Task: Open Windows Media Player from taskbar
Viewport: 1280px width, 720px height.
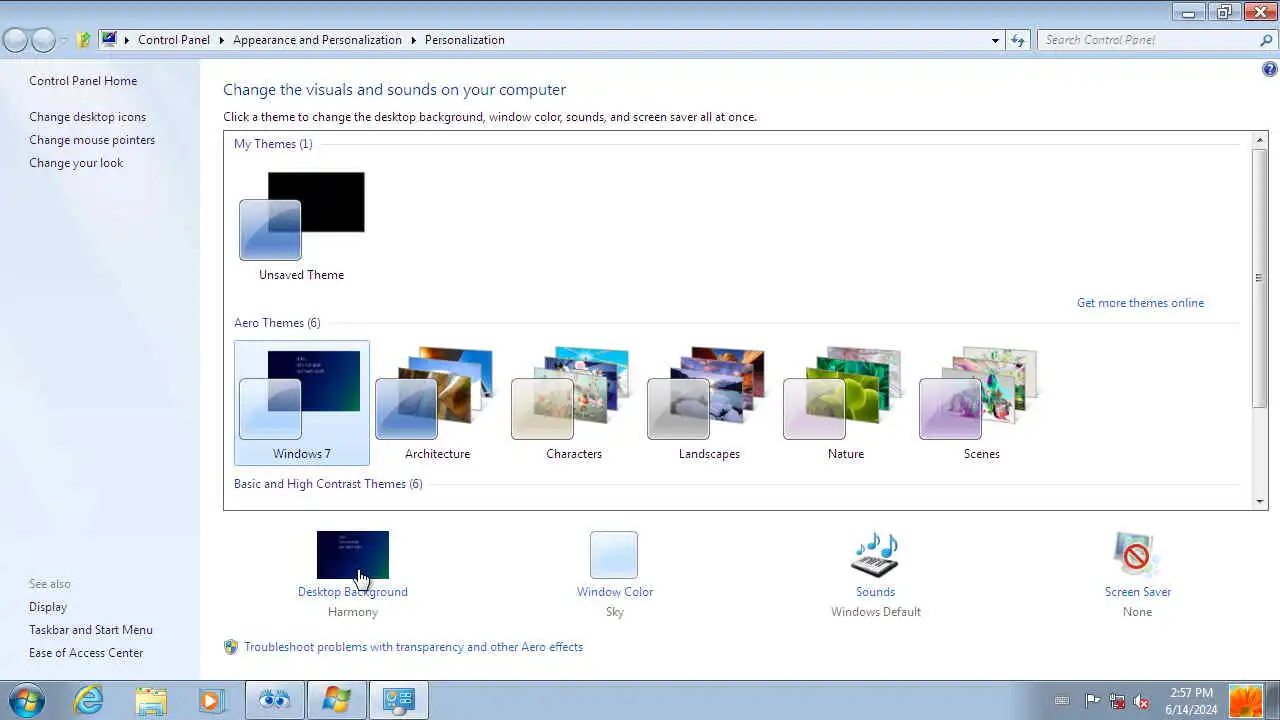Action: click(211, 700)
